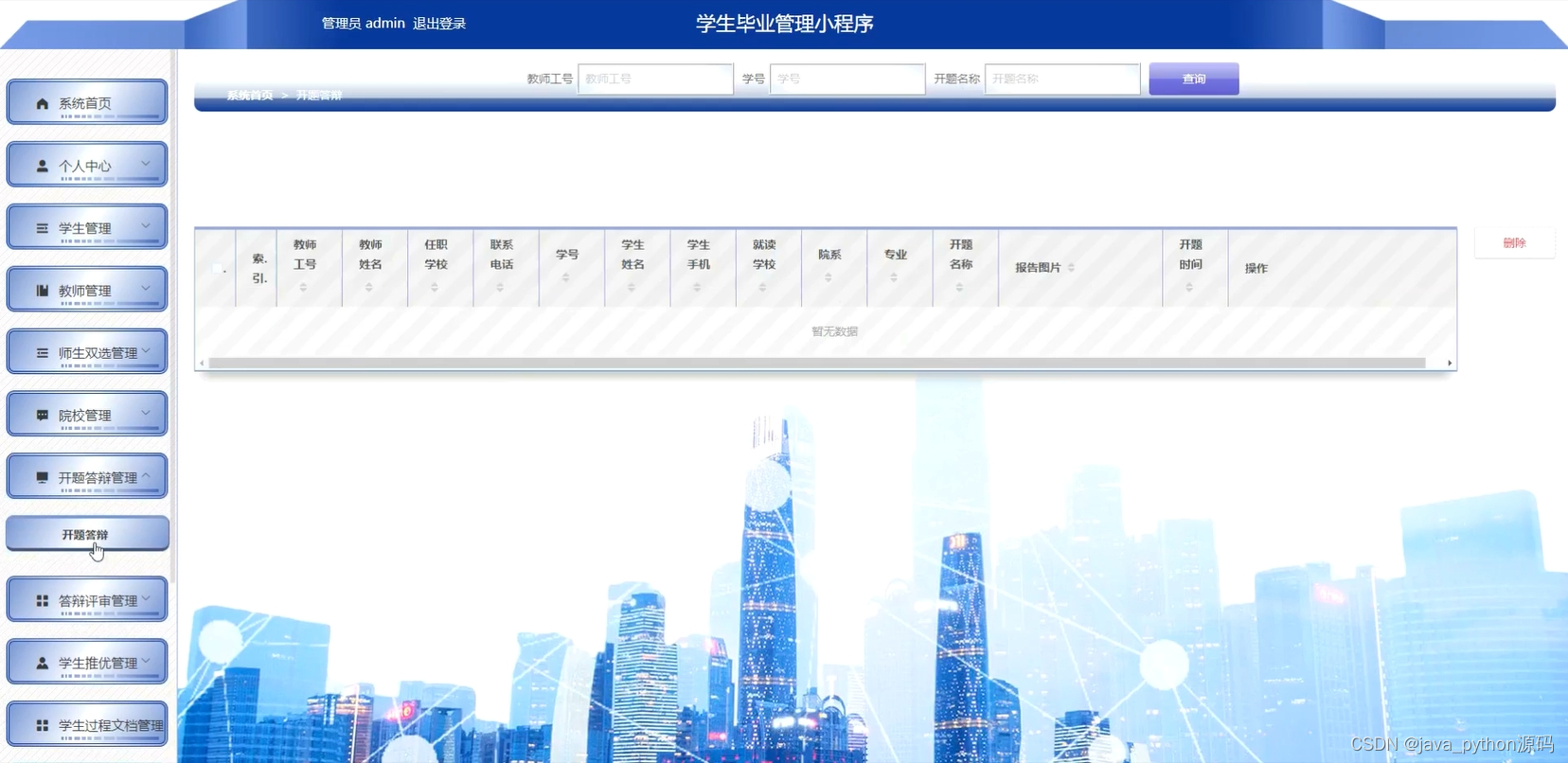Sort by 就读学校 column arrows
Viewport: 1568px width, 763px height.
(x=762, y=287)
